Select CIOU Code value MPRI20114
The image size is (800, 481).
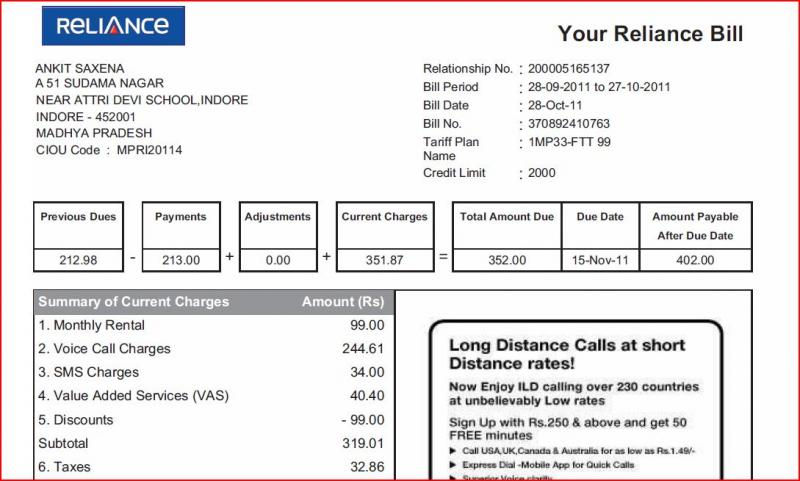[x=149, y=150]
